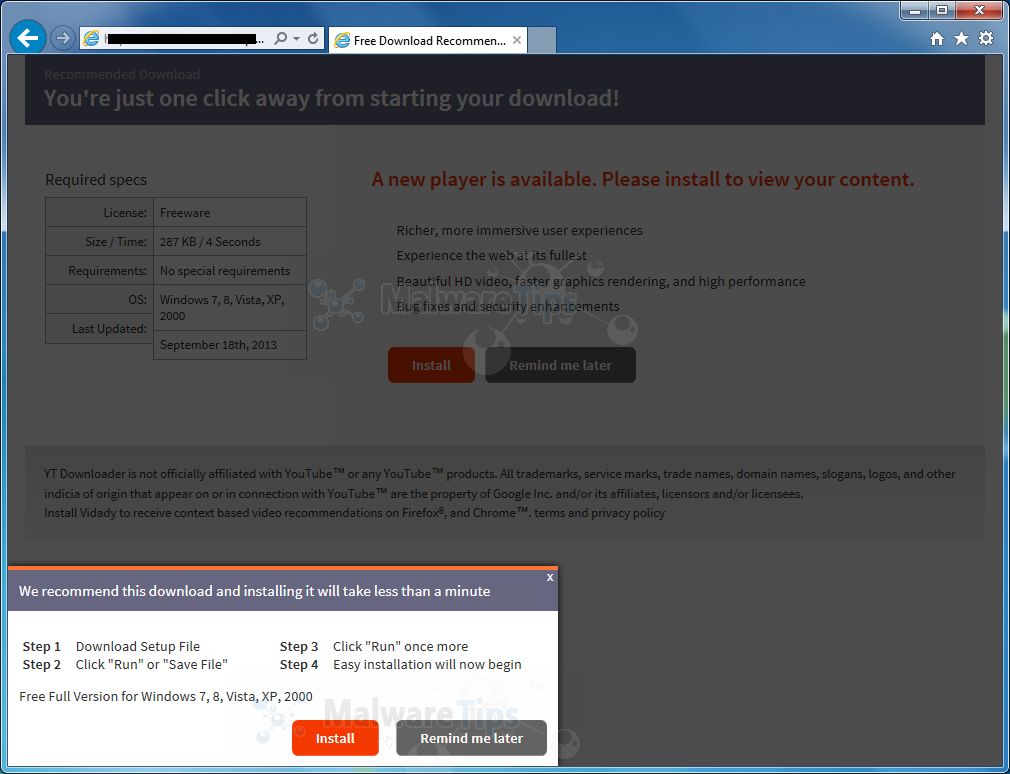Click the "No special requirements" cell

tap(229, 270)
